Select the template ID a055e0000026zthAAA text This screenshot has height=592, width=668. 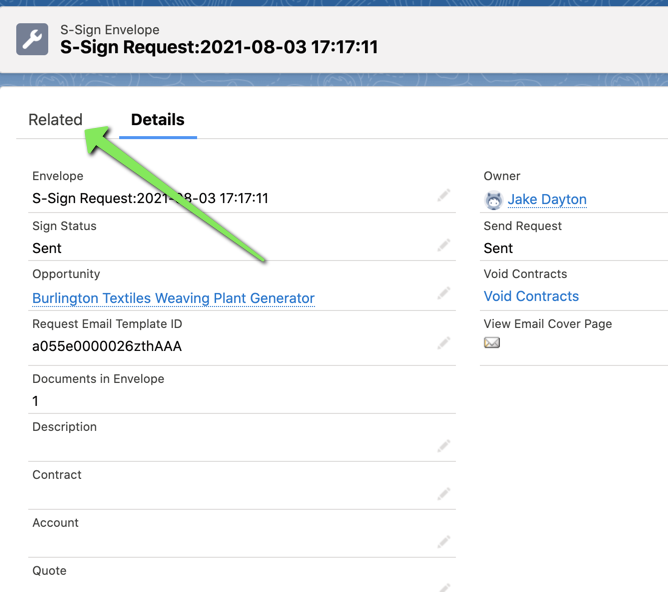click(107, 346)
